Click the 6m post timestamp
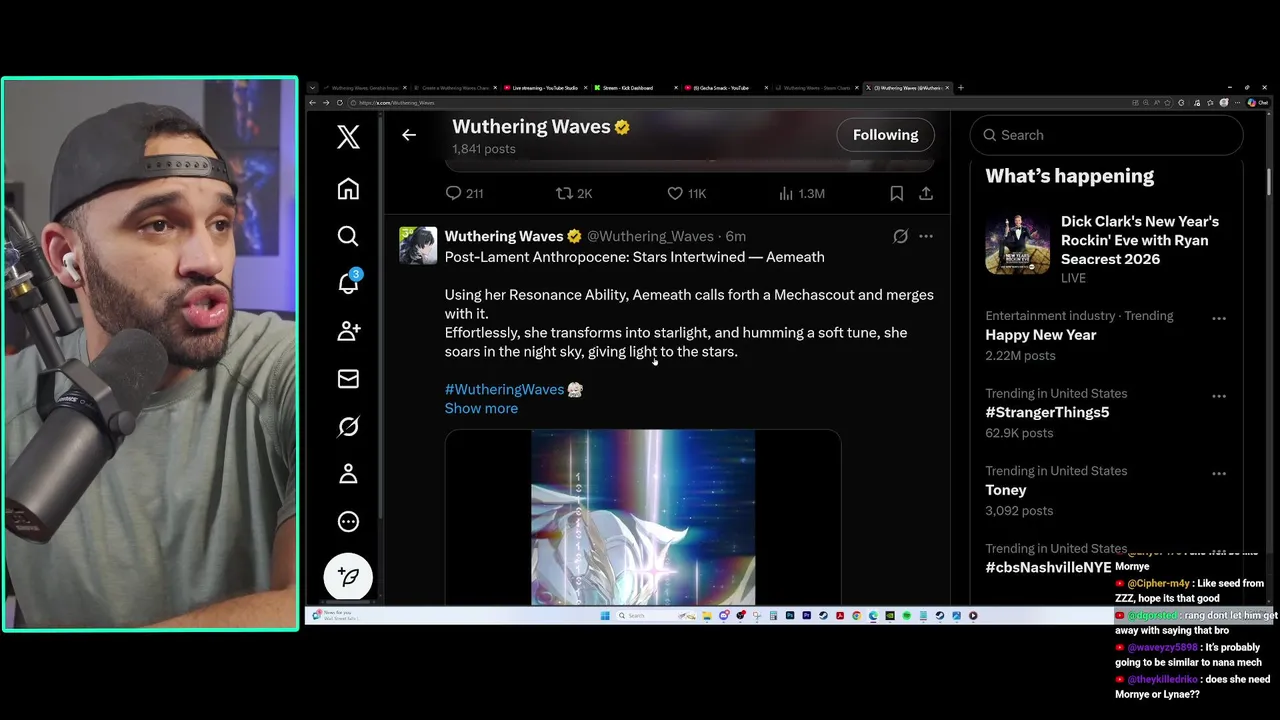This screenshot has height=720, width=1280. coord(736,236)
